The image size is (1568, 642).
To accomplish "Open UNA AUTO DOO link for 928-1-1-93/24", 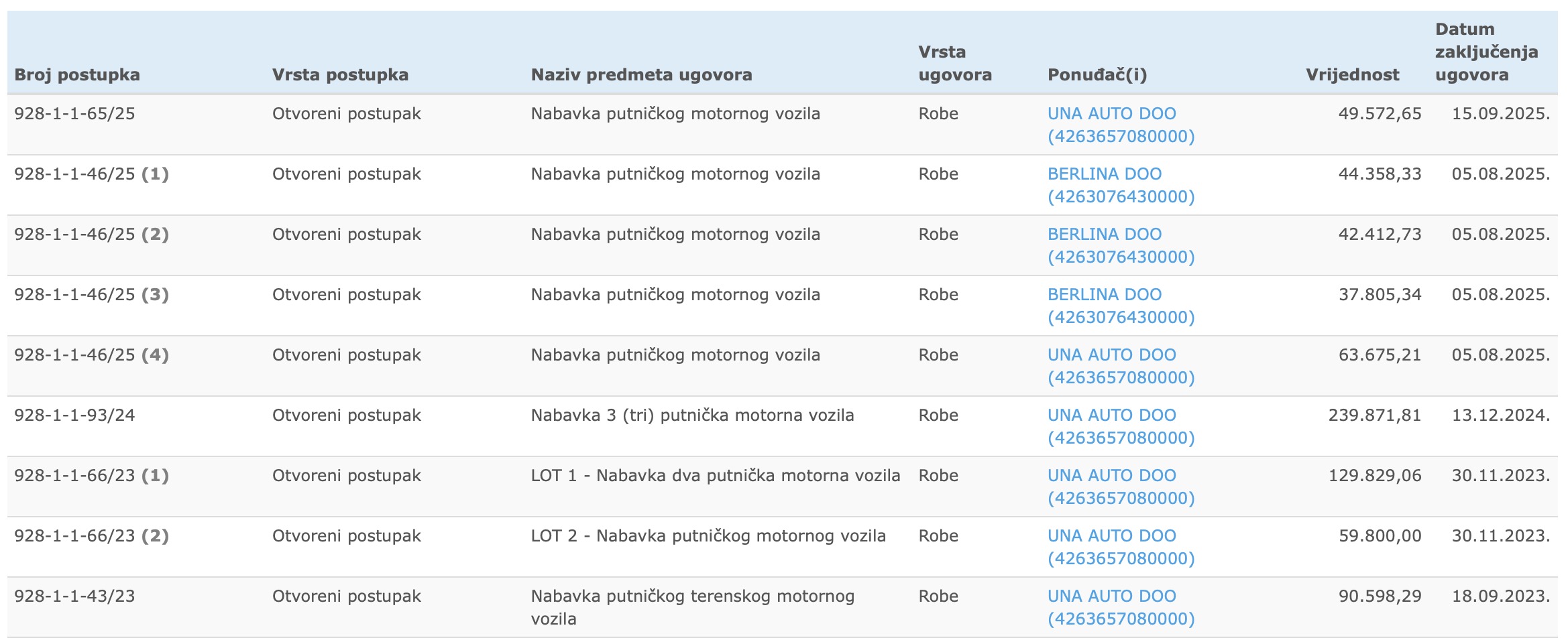I will point(1121,426).
